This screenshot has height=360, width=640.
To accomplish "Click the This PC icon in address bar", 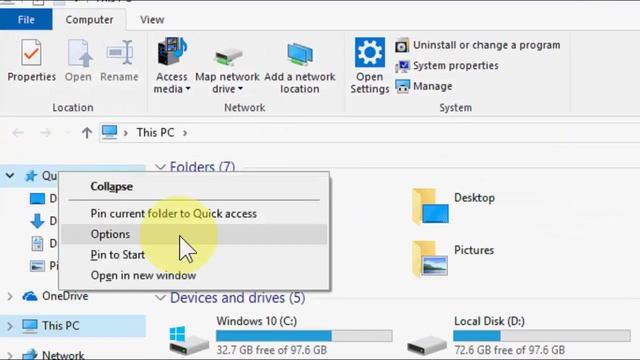I will coord(109,132).
